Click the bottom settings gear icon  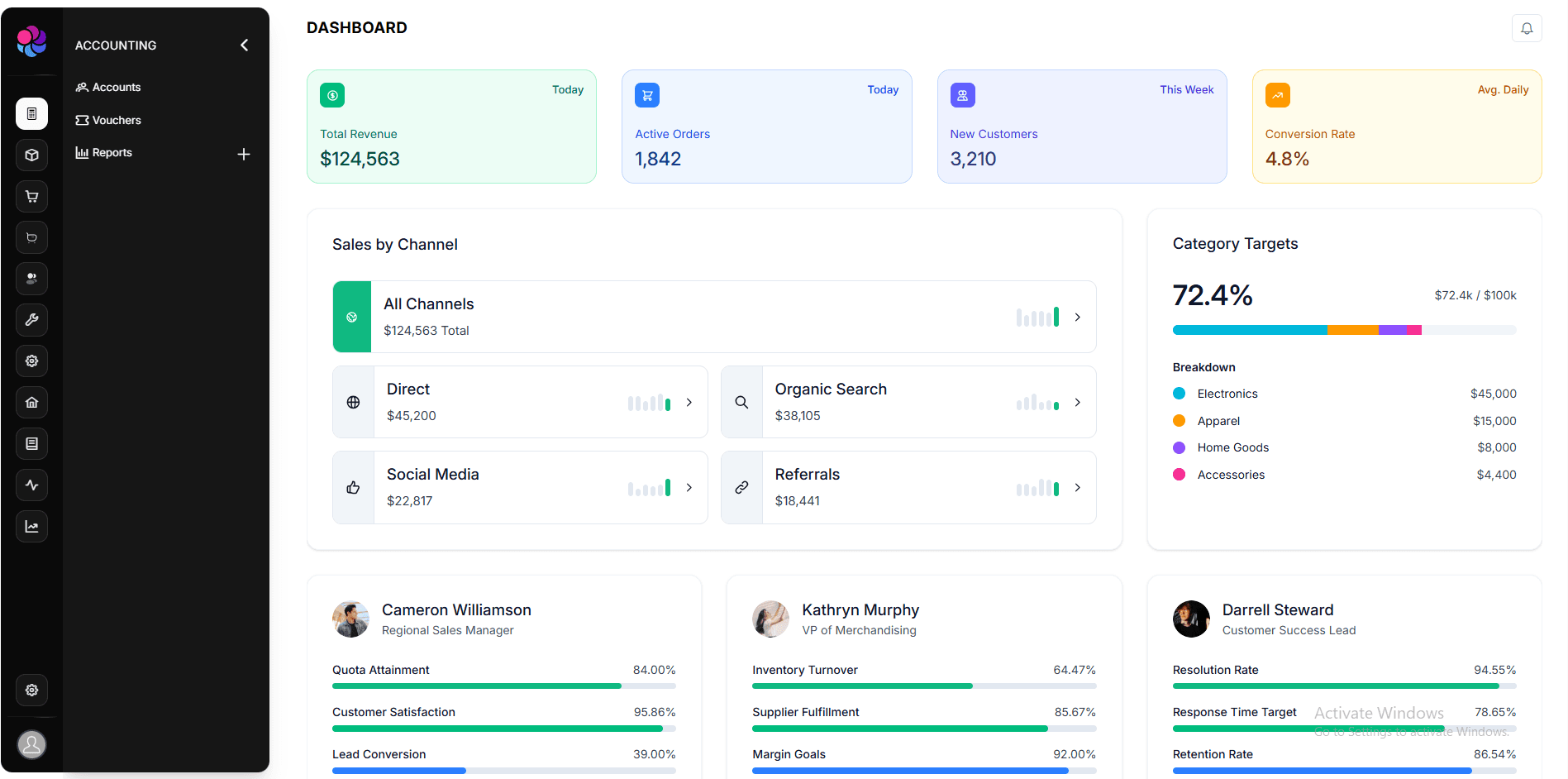point(31,690)
